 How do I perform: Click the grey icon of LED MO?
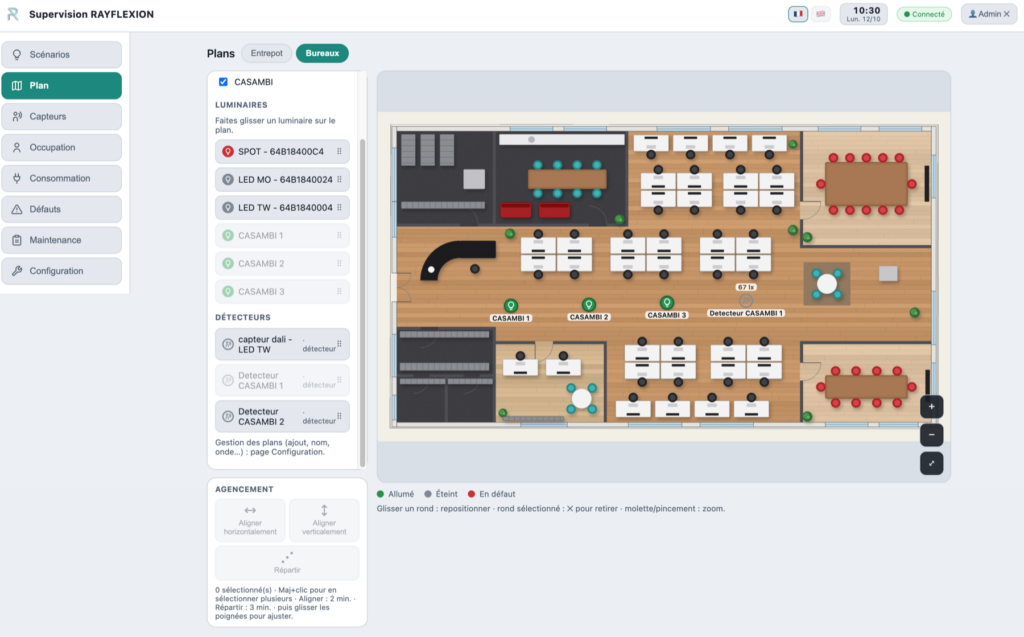[x=228, y=180]
